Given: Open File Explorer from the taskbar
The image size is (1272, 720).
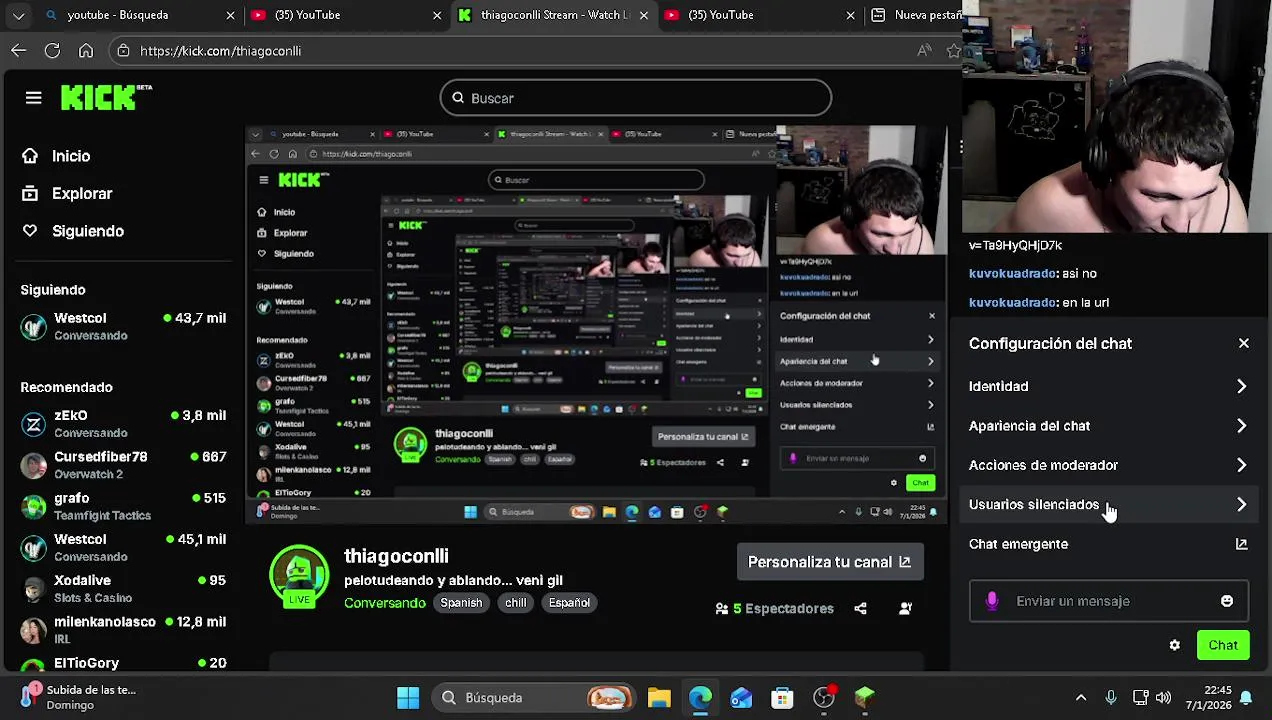Looking at the screenshot, I should pos(659,697).
